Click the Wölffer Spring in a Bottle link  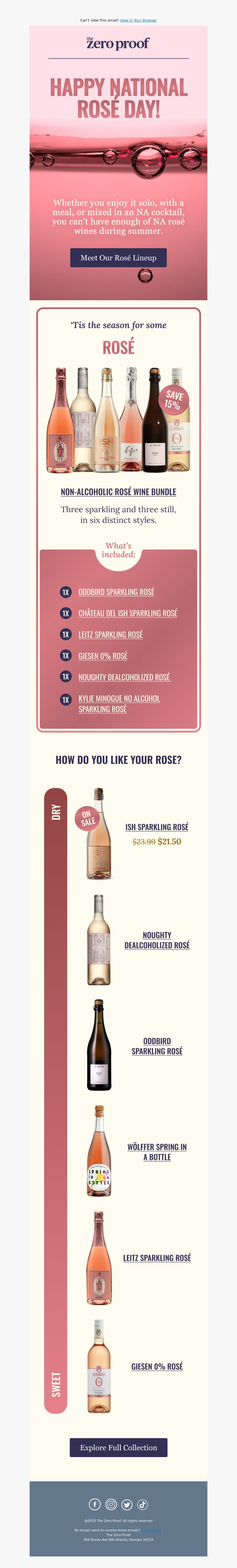(x=157, y=1152)
